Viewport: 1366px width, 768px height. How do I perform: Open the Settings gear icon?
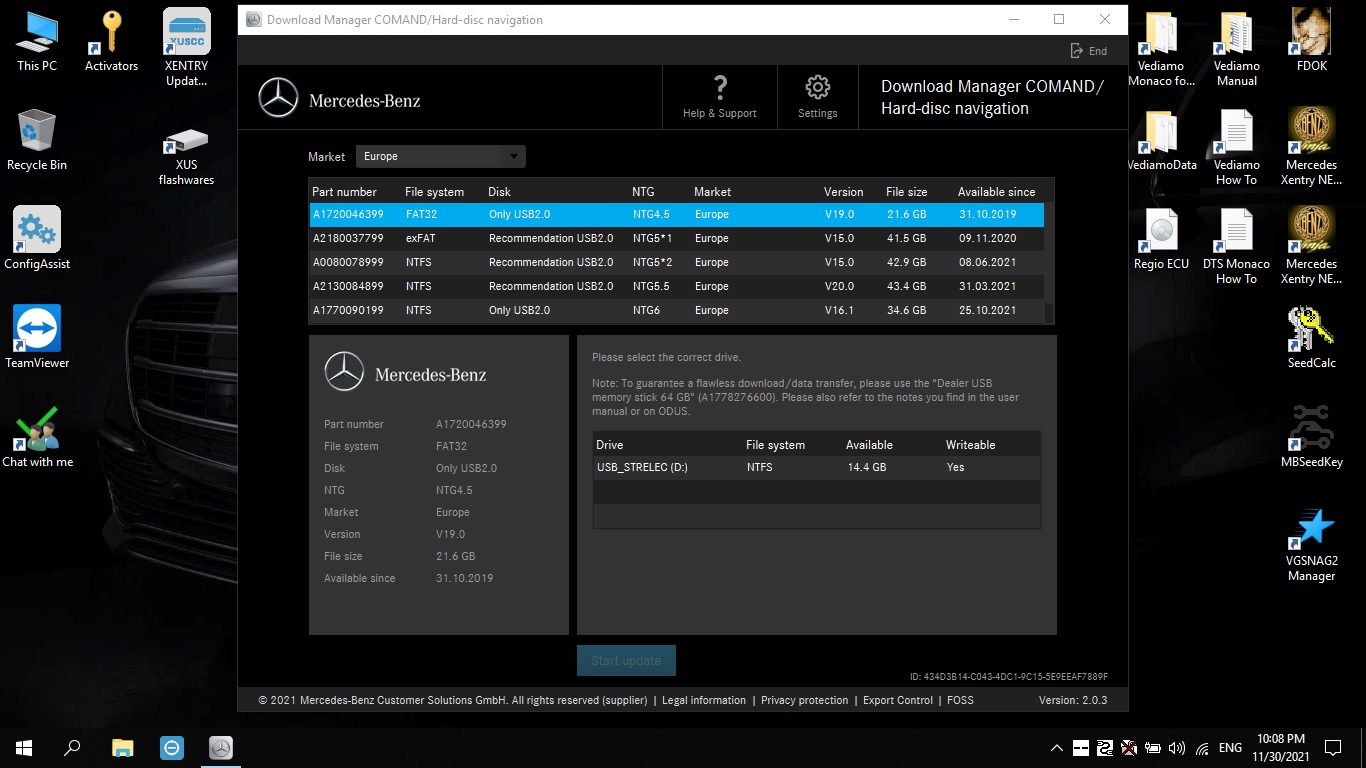(817, 88)
